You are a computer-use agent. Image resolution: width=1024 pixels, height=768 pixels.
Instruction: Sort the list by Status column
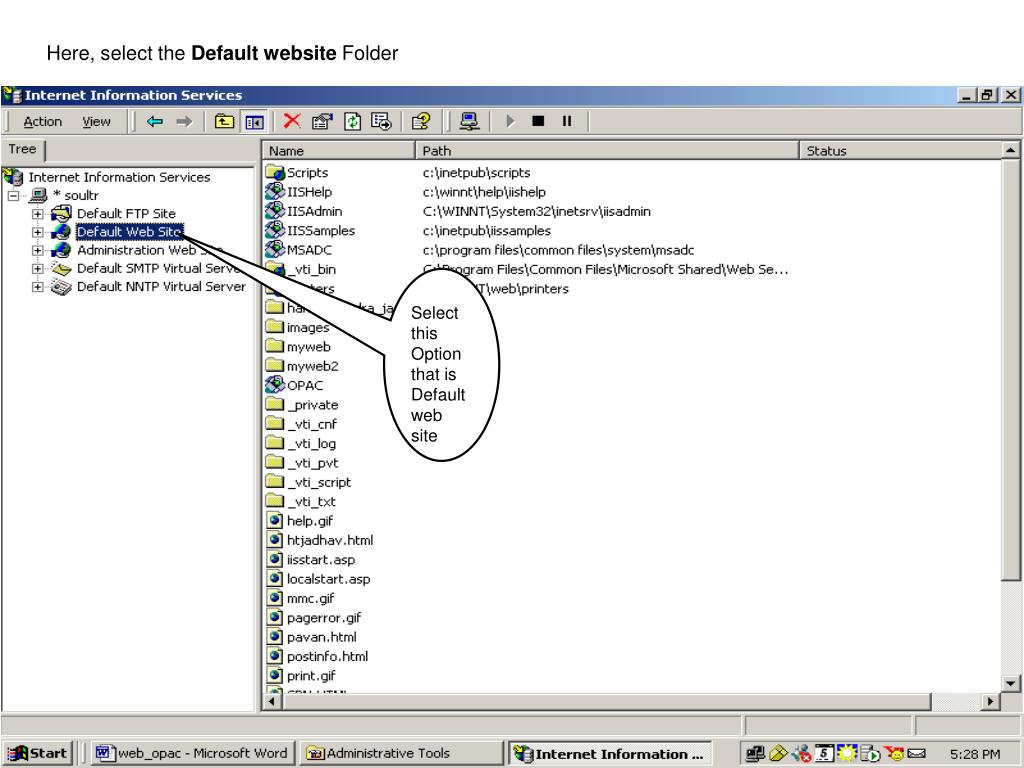900,151
